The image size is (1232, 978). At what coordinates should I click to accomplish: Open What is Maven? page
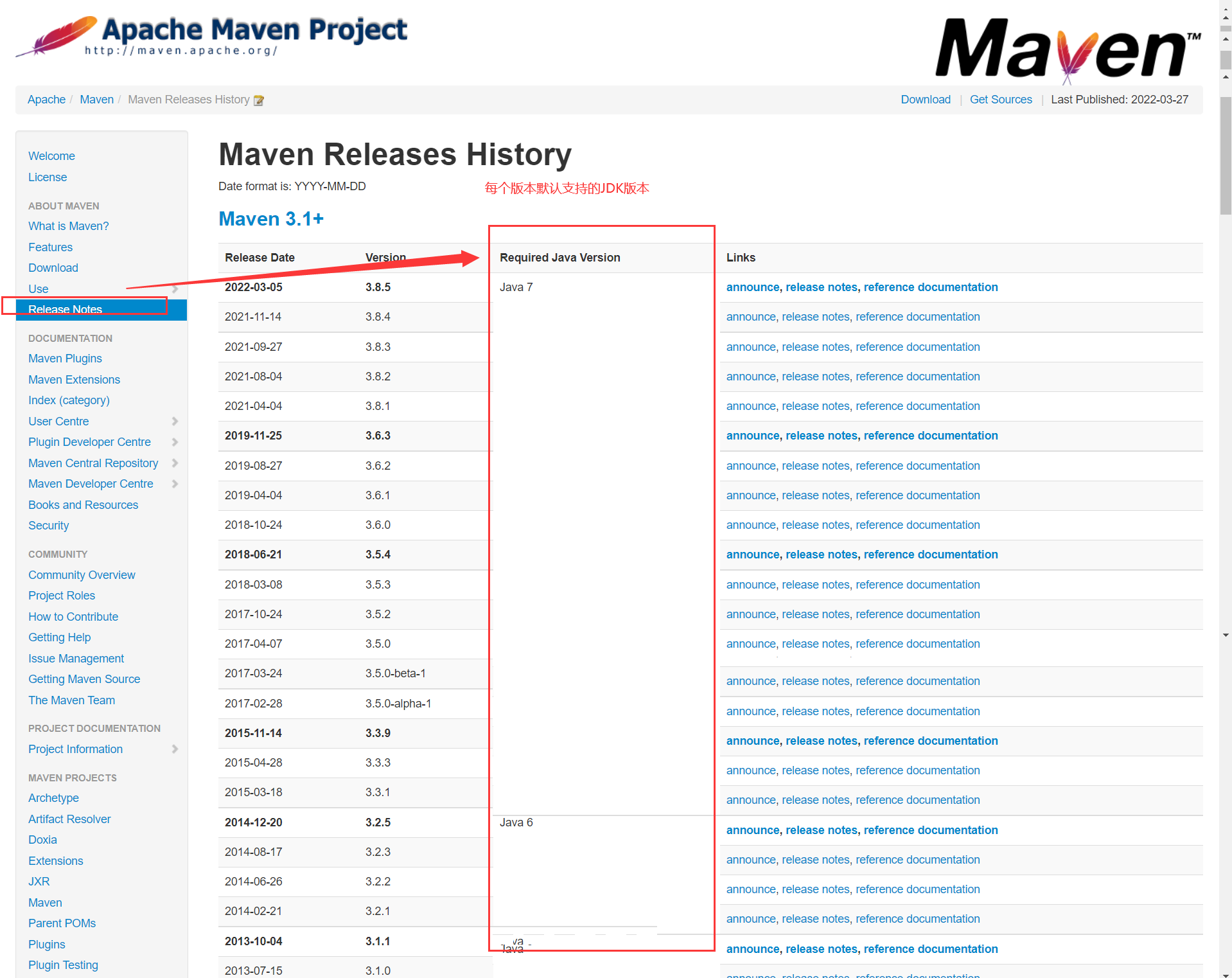coord(69,226)
